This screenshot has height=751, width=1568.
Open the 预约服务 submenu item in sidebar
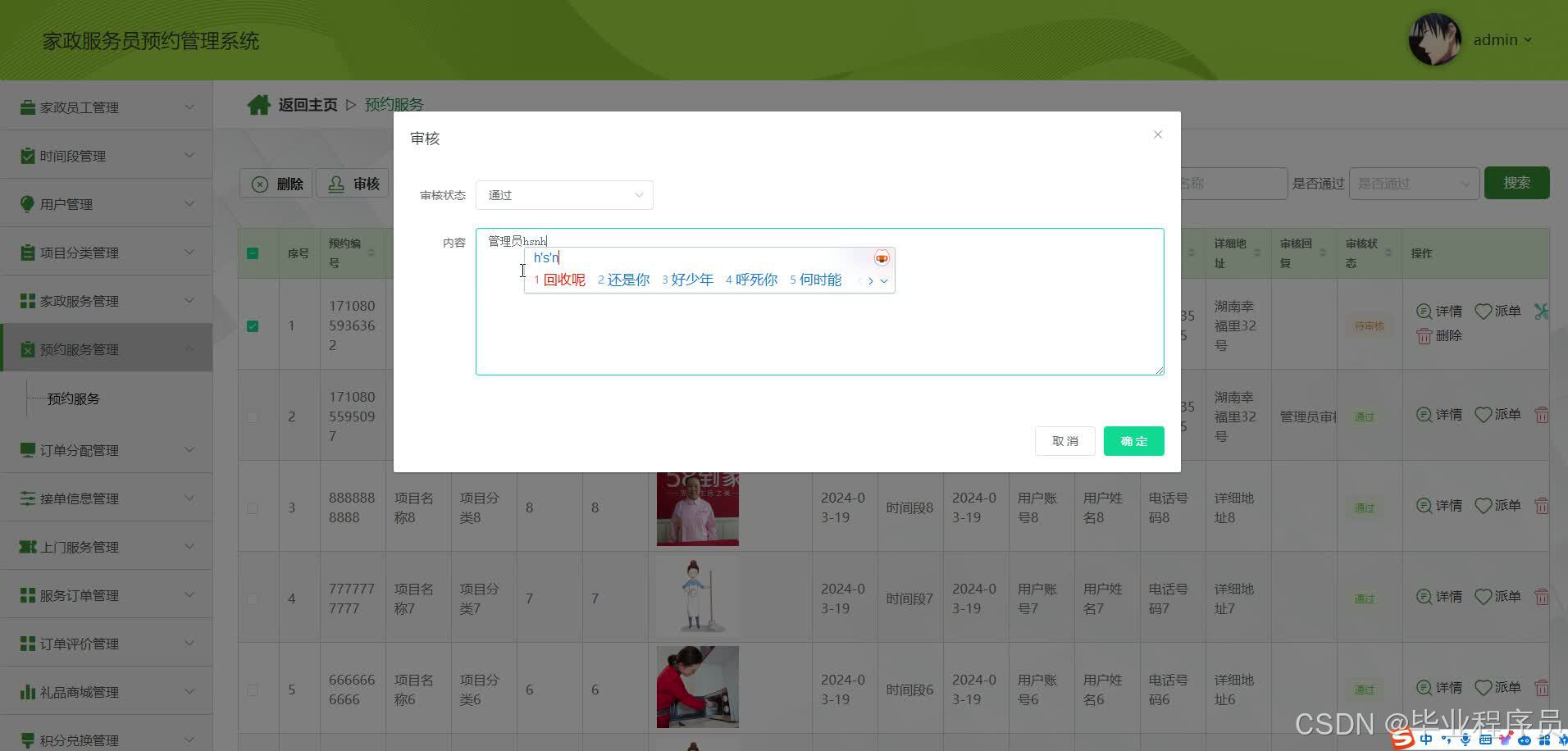(73, 399)
